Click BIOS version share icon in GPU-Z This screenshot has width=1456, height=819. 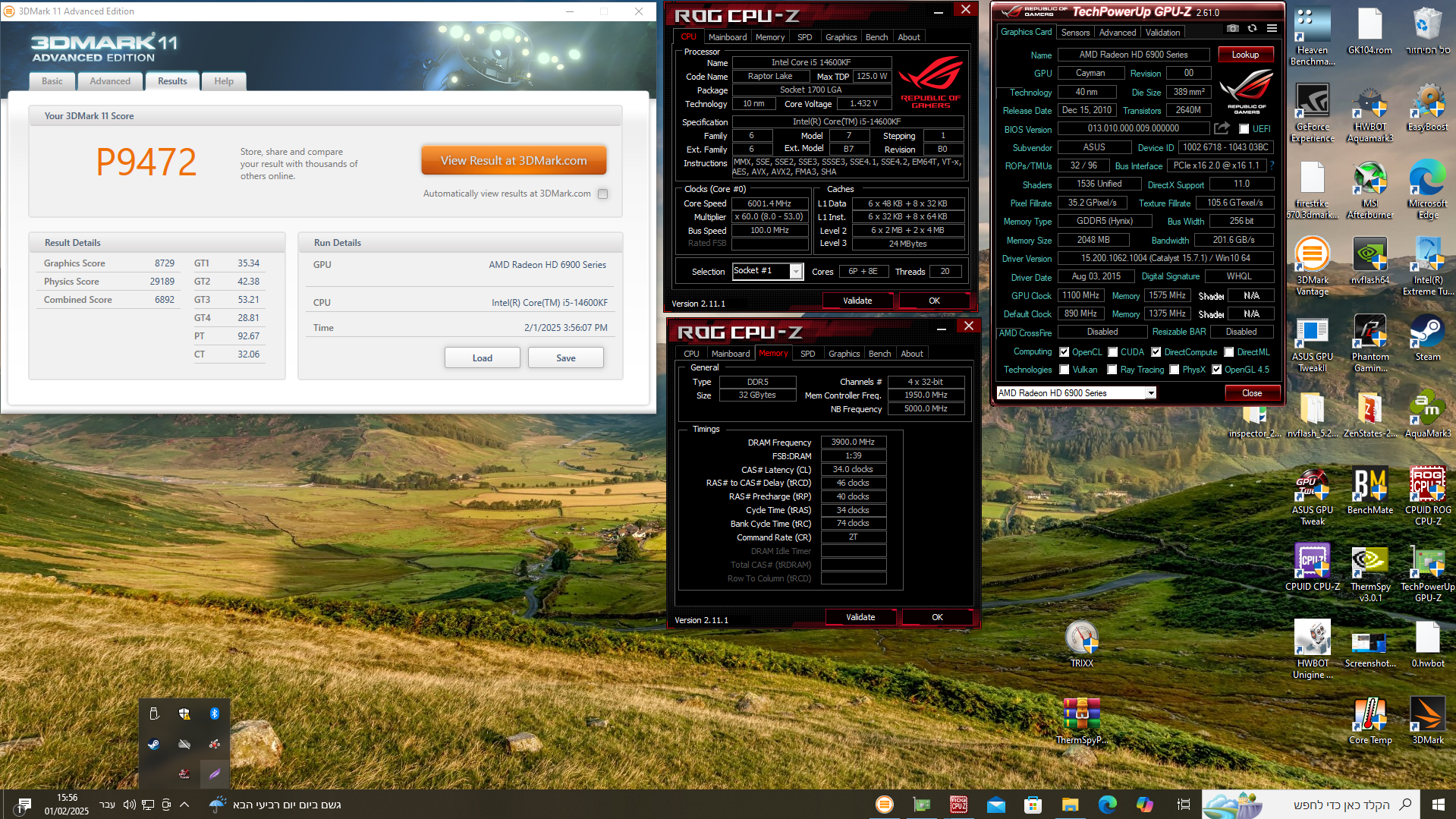tap(1222, 128)
